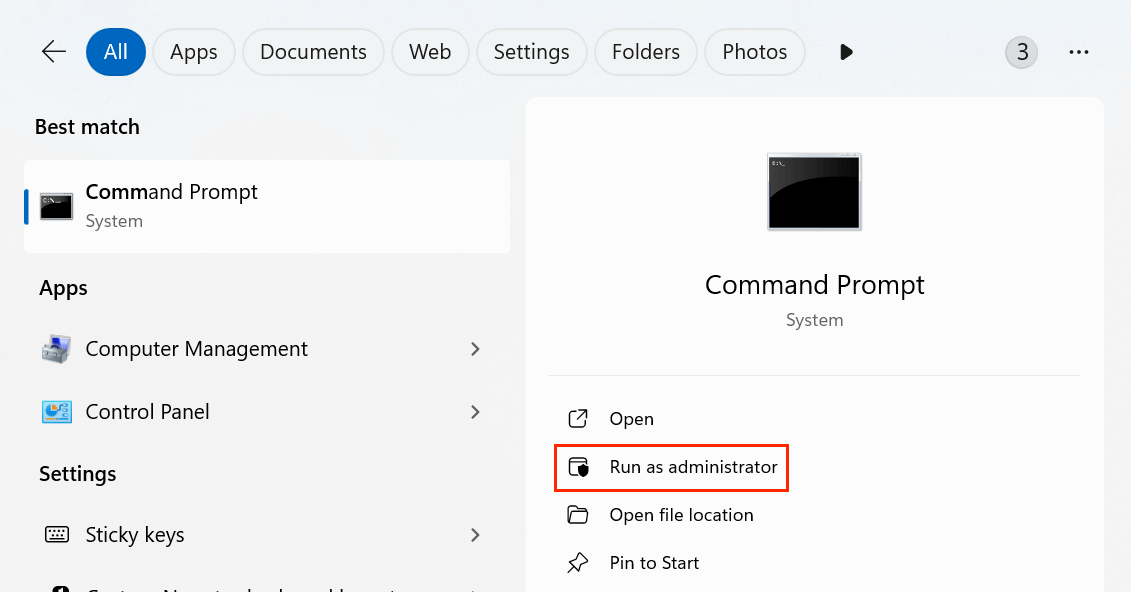Open the Documents search tab
This screenshot has width=1131, height=592.
[313, 51]
